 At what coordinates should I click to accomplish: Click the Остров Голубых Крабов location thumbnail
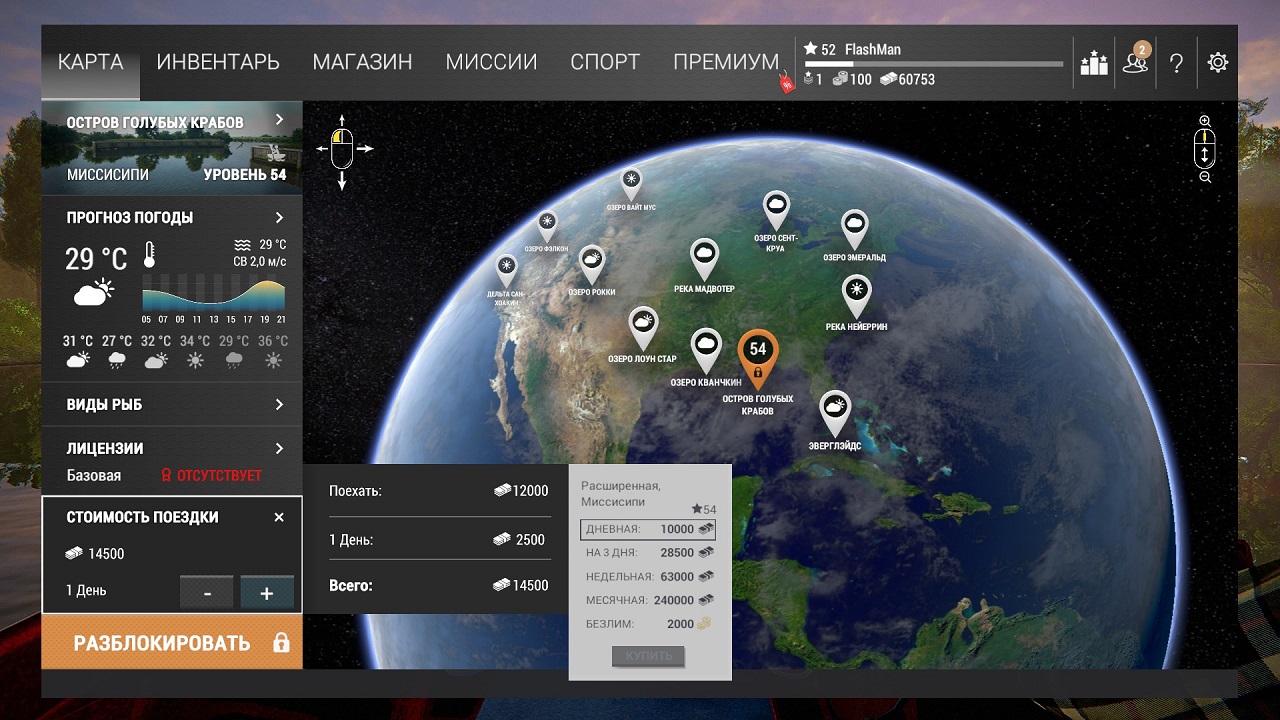click(172, 148)
